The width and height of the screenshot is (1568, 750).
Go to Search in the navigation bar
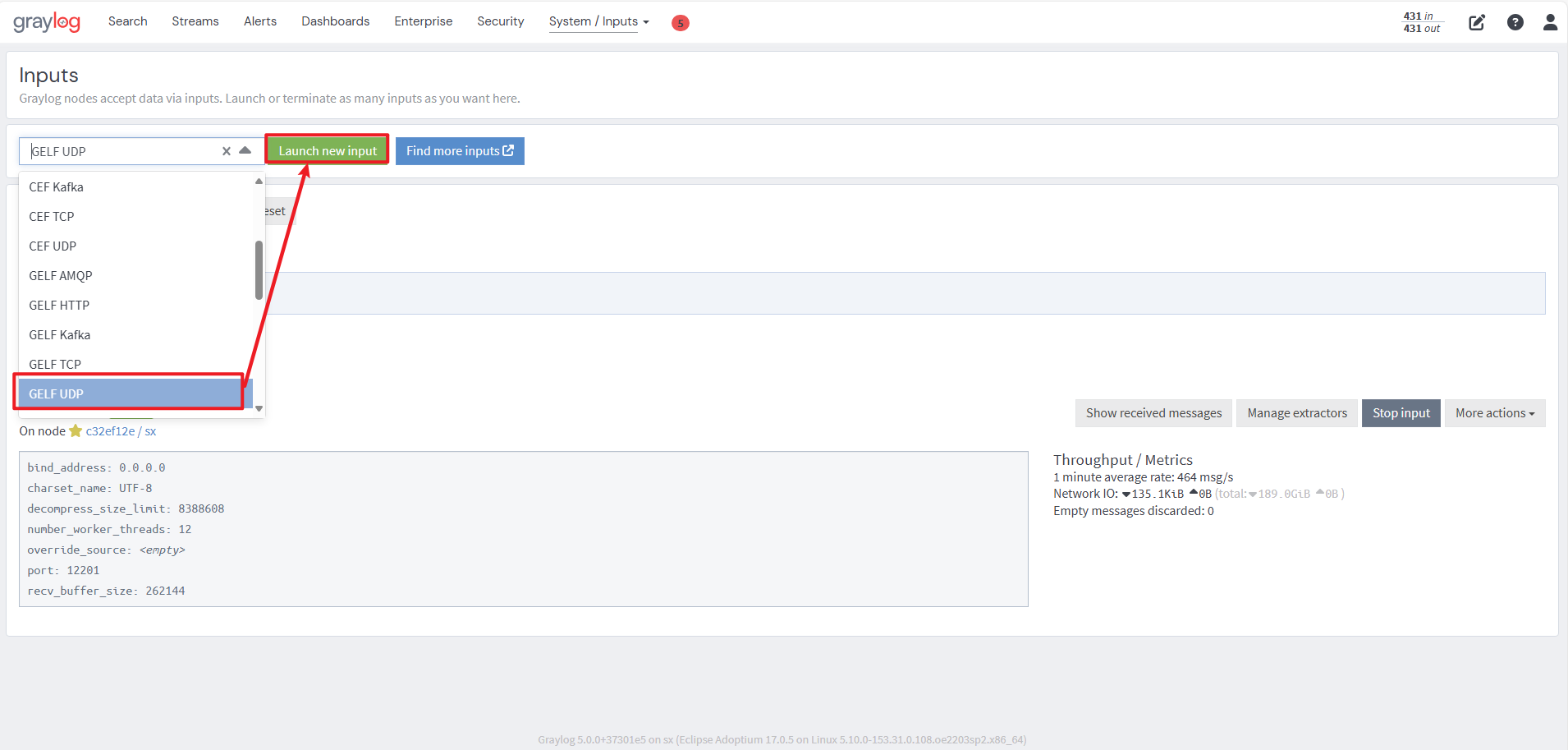pos(128,21)
